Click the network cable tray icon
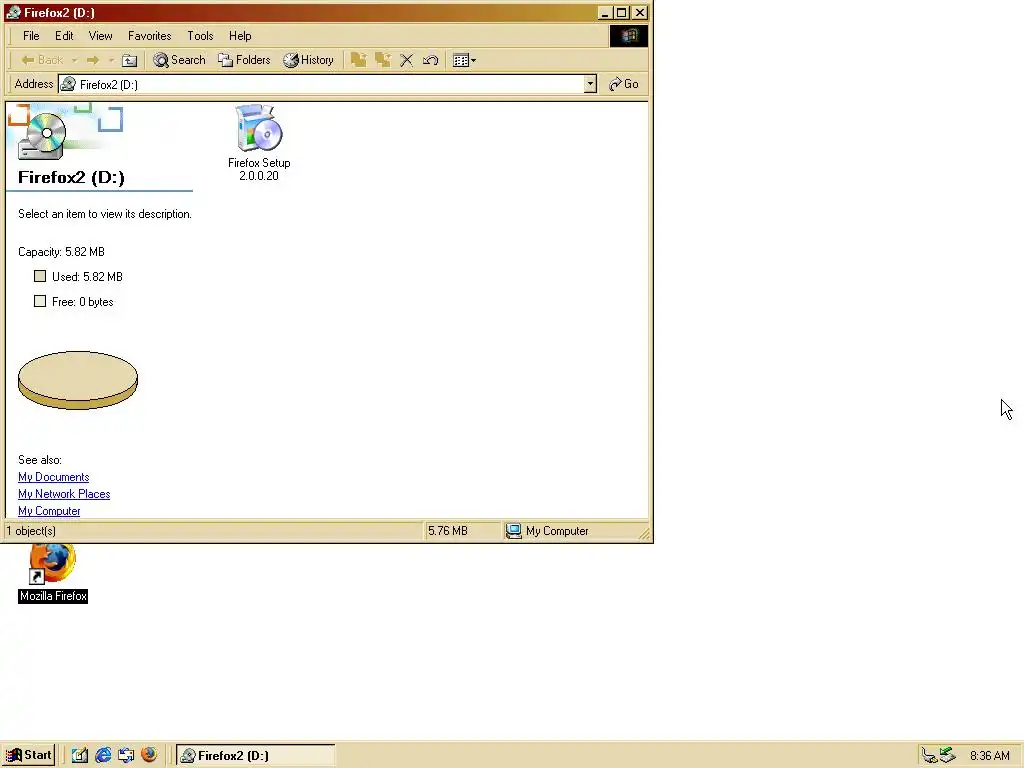Image resolution: width=1024 pixels, height=768 pixels. (x=929, y=756)
